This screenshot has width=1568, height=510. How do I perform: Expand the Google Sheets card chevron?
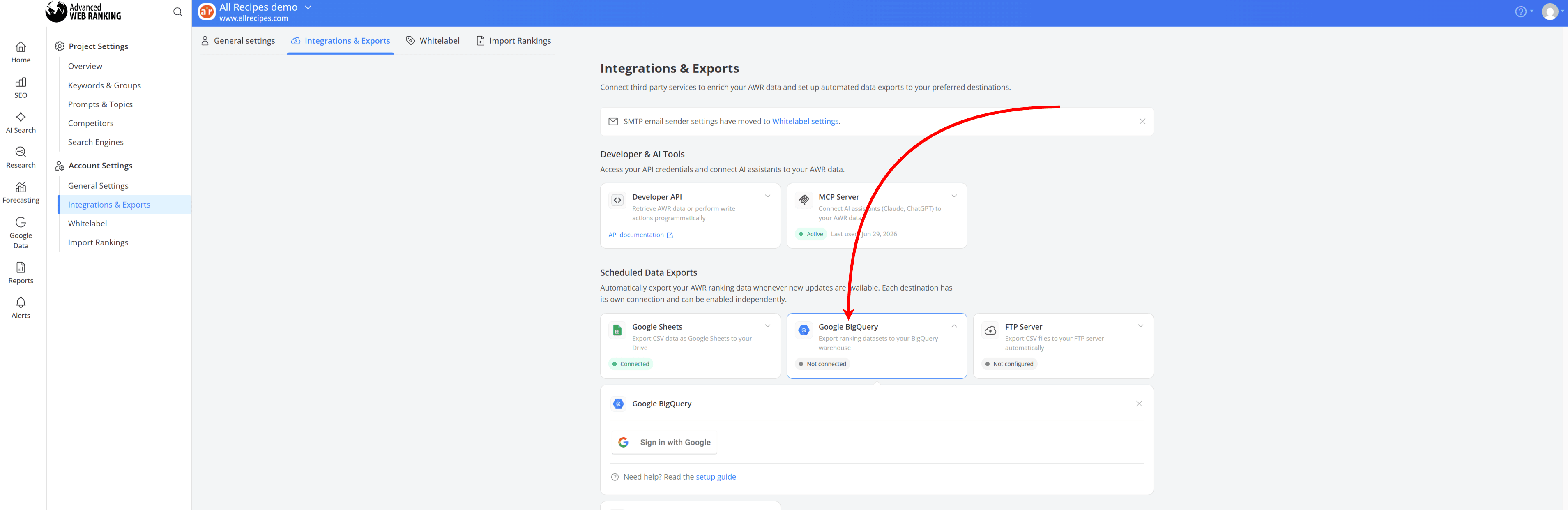click(767, 326)
